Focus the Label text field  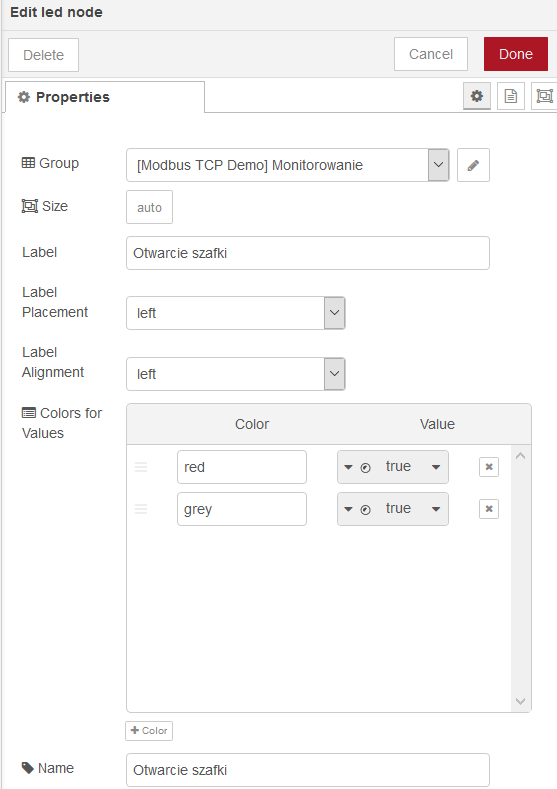point(308,253)
